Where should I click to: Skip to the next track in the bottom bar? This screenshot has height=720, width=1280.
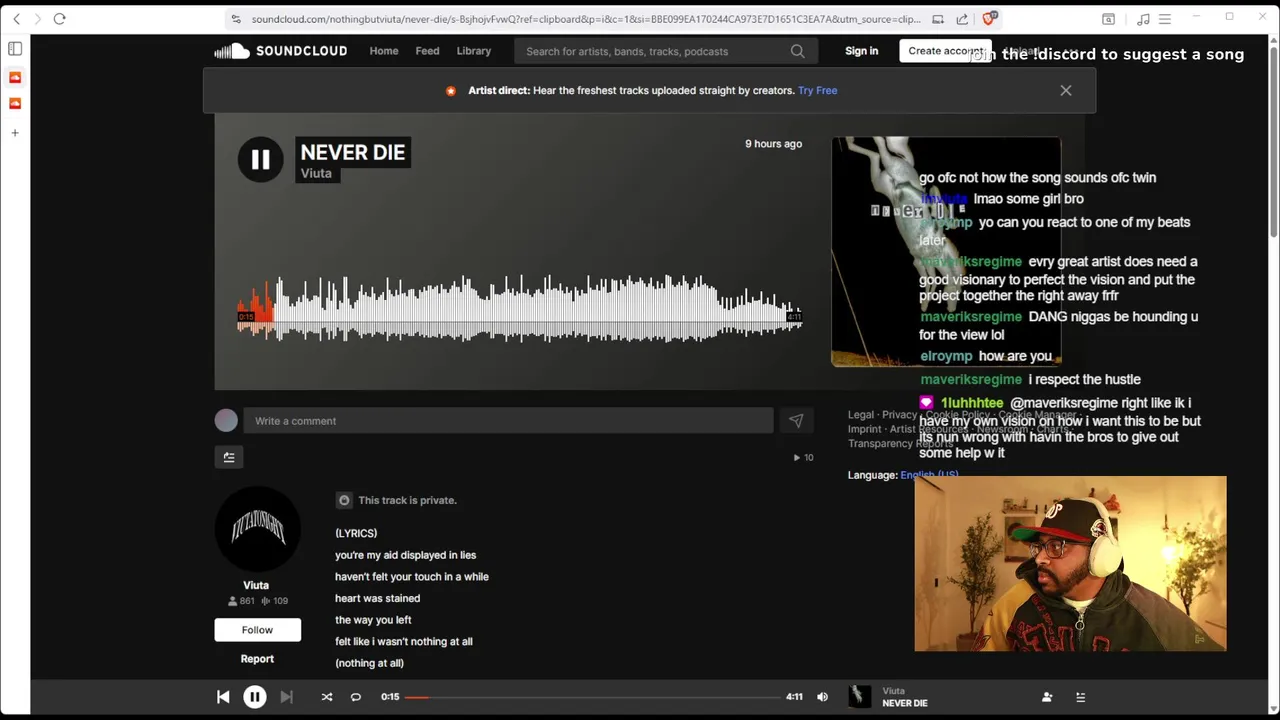click(x=286, y=697)
